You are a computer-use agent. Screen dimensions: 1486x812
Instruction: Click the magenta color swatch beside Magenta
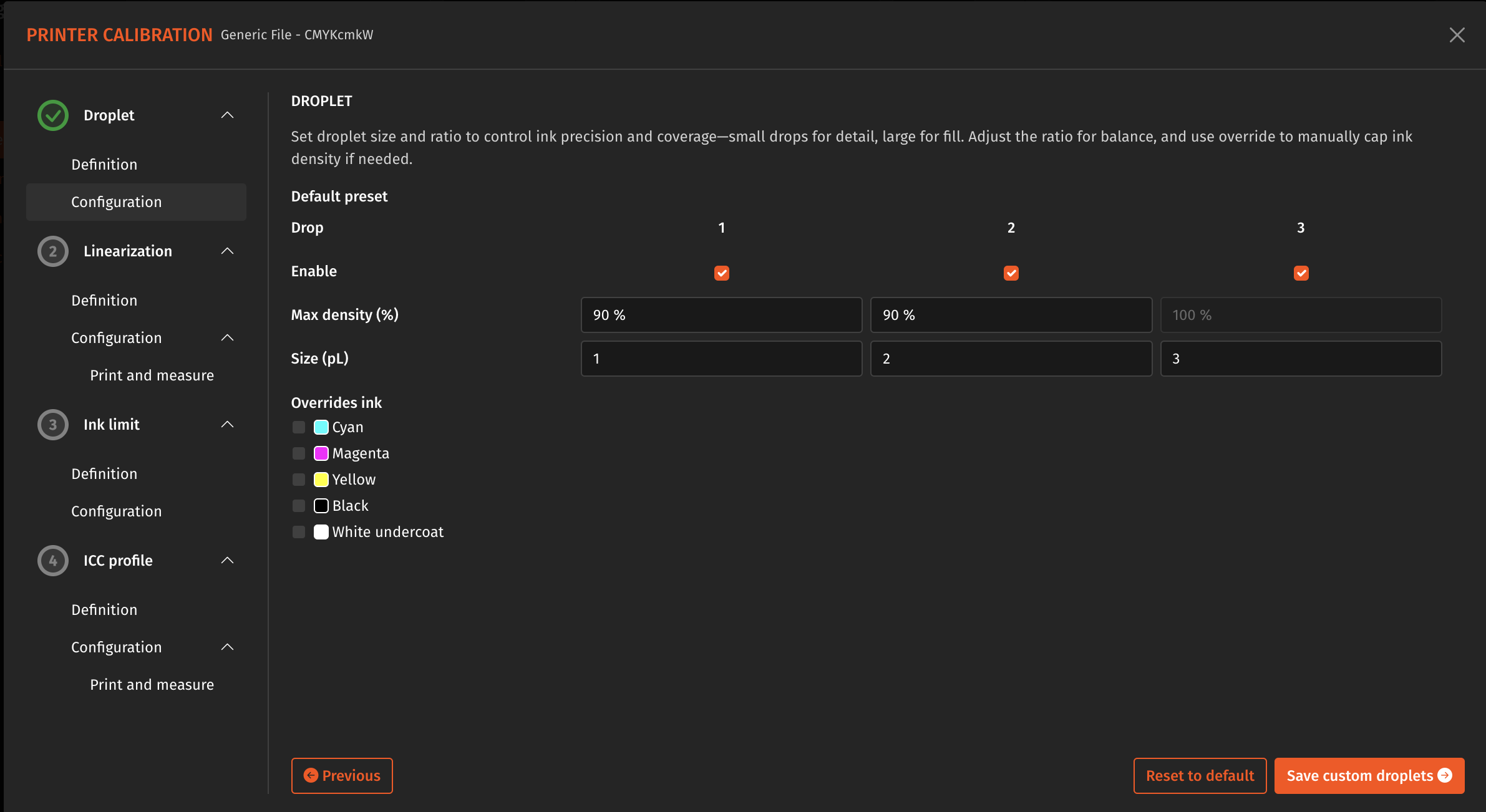(x=321, y=453)
